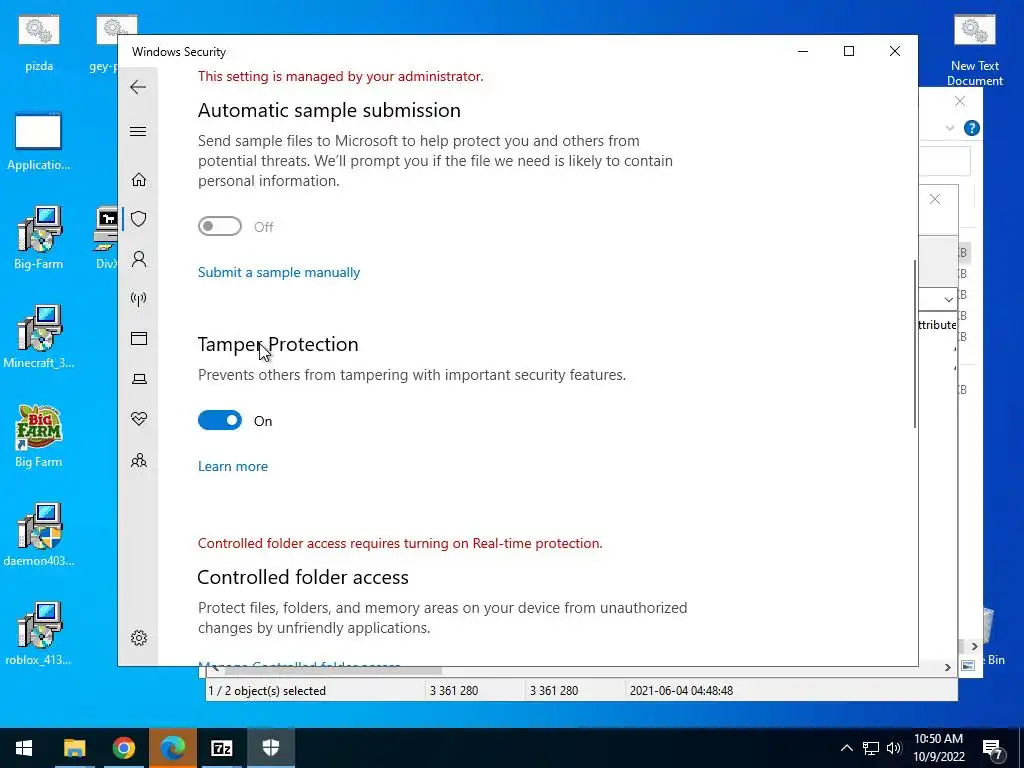The width and height of the screenshot is (1024, 768).
Task: Open Family options people icon
Action: click(138, 460)
